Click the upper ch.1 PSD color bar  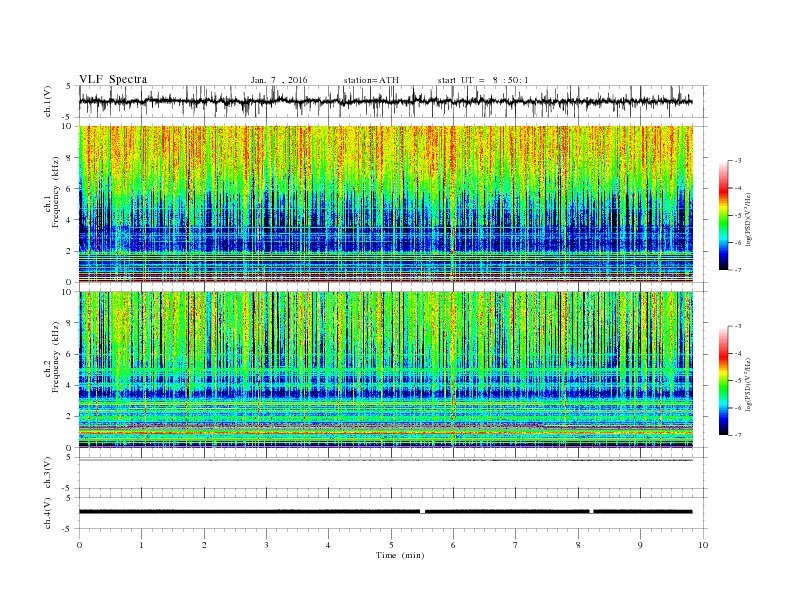point(724,215)
